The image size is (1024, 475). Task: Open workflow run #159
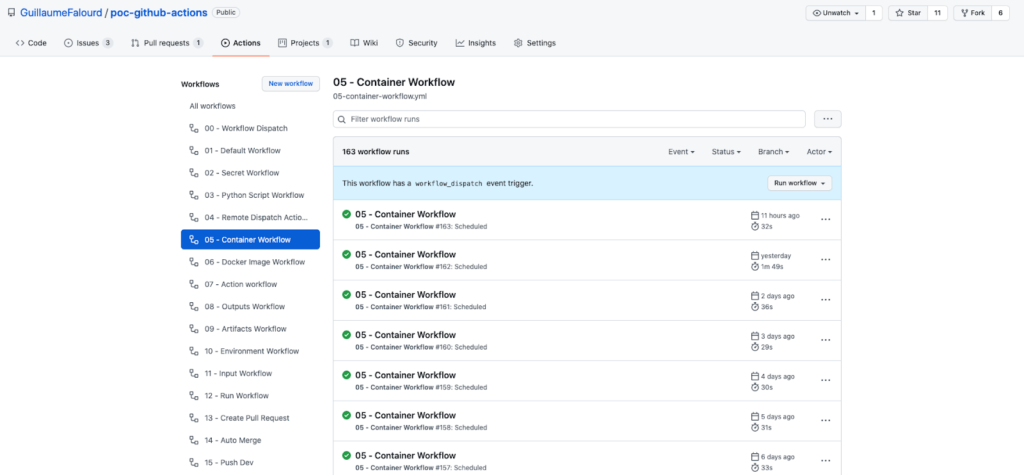(x=405, y=375)
